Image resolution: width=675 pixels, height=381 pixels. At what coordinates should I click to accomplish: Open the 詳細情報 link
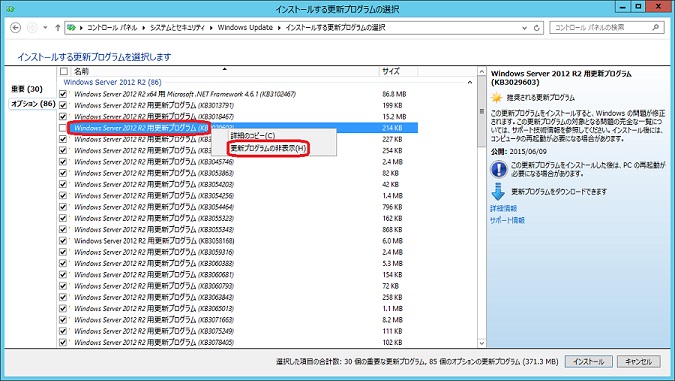pos(503,208)
